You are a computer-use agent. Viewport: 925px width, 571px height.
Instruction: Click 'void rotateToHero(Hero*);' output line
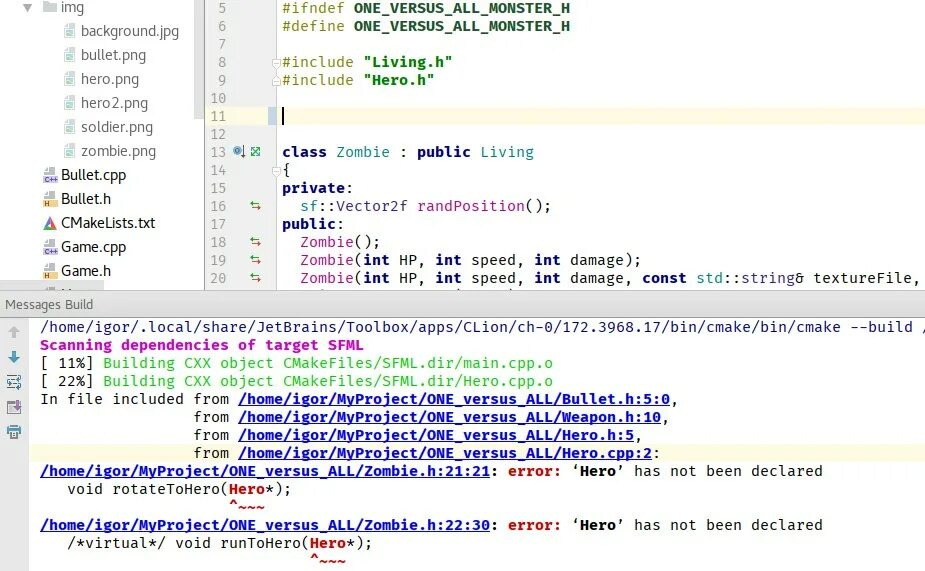click(179, 490)
